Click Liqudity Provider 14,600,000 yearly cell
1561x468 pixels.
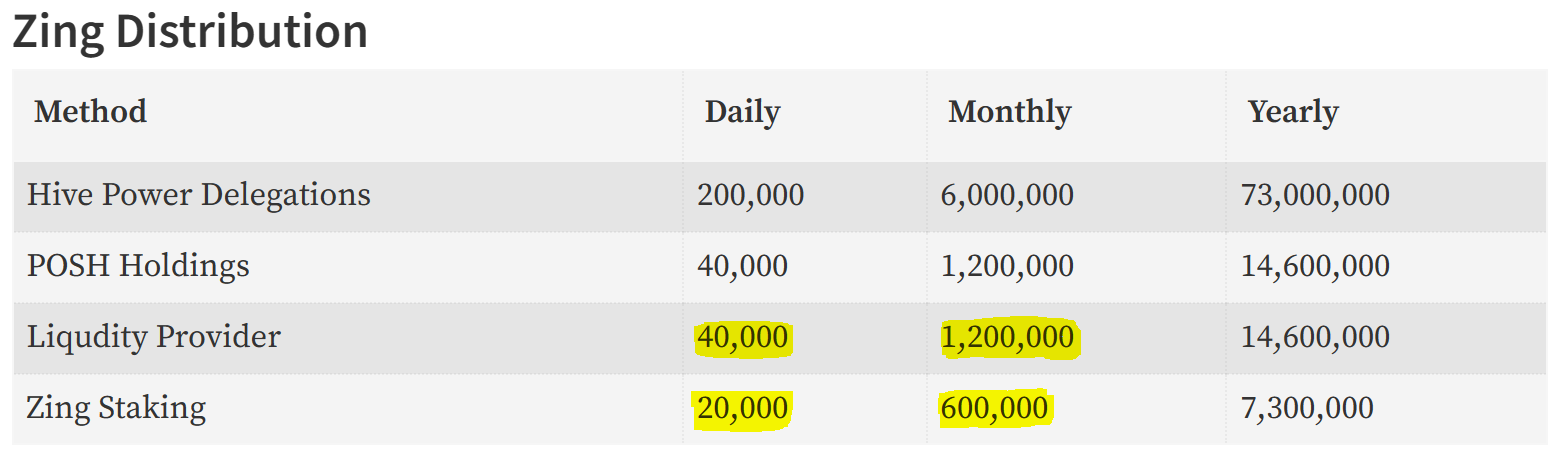click(x=1315, y=338)
